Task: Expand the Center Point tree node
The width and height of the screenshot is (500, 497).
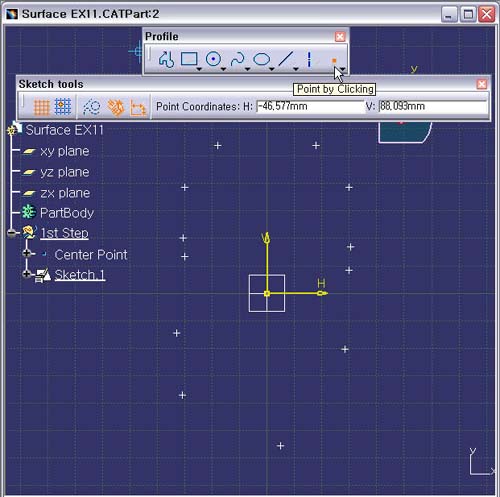Action: point(27,254)
